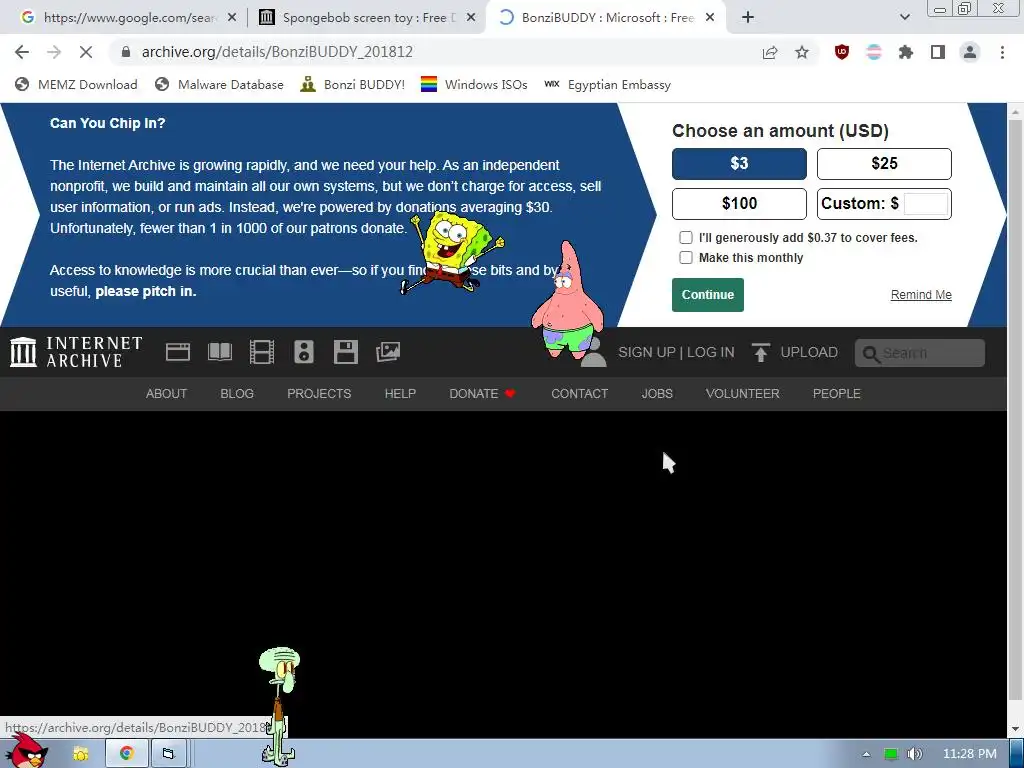This screenshot has height=768, width=1024.
Task: Click the UPLOAD link
Action: (809, 353)
